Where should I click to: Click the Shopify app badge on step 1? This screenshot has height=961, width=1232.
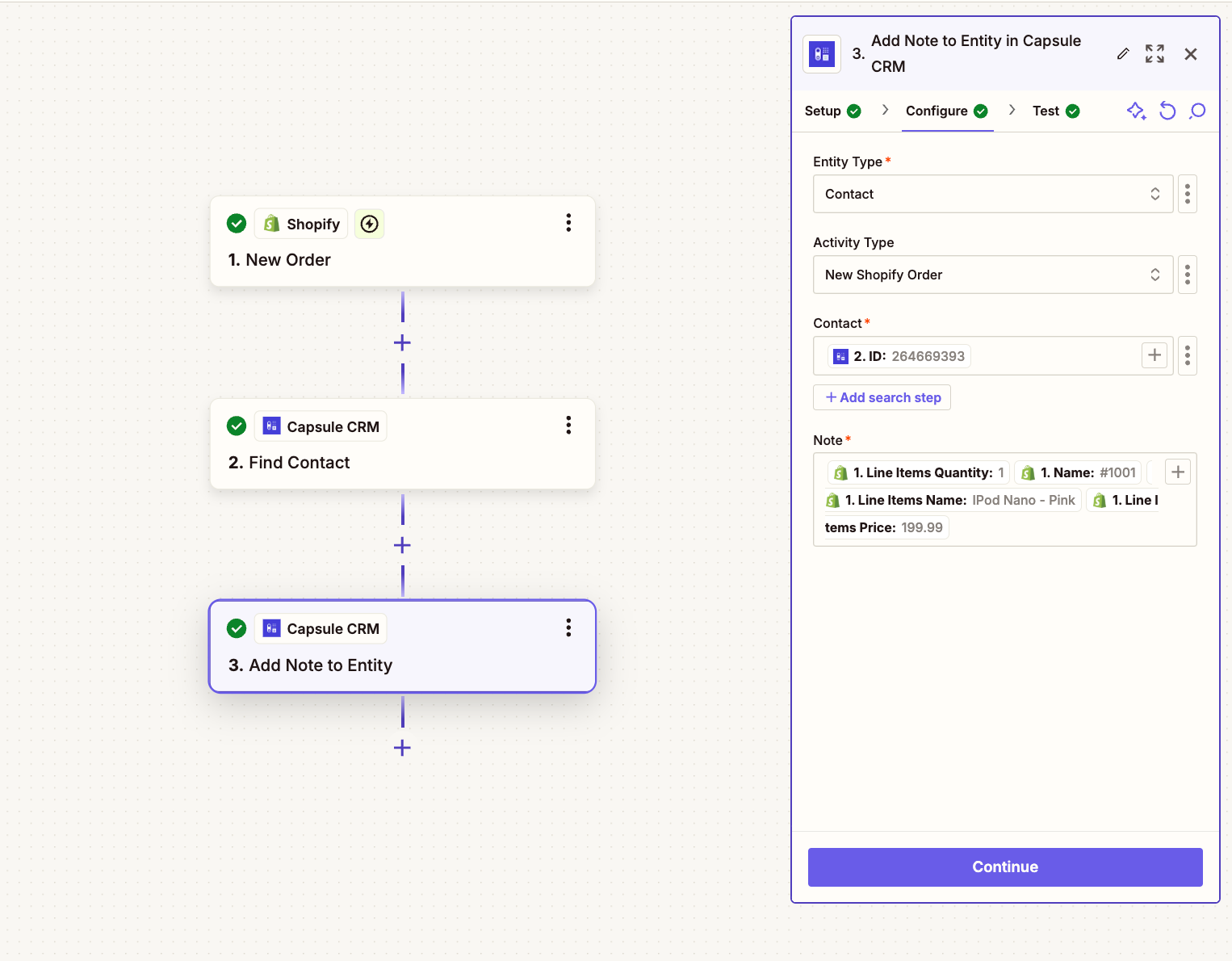tap(301, 224)
